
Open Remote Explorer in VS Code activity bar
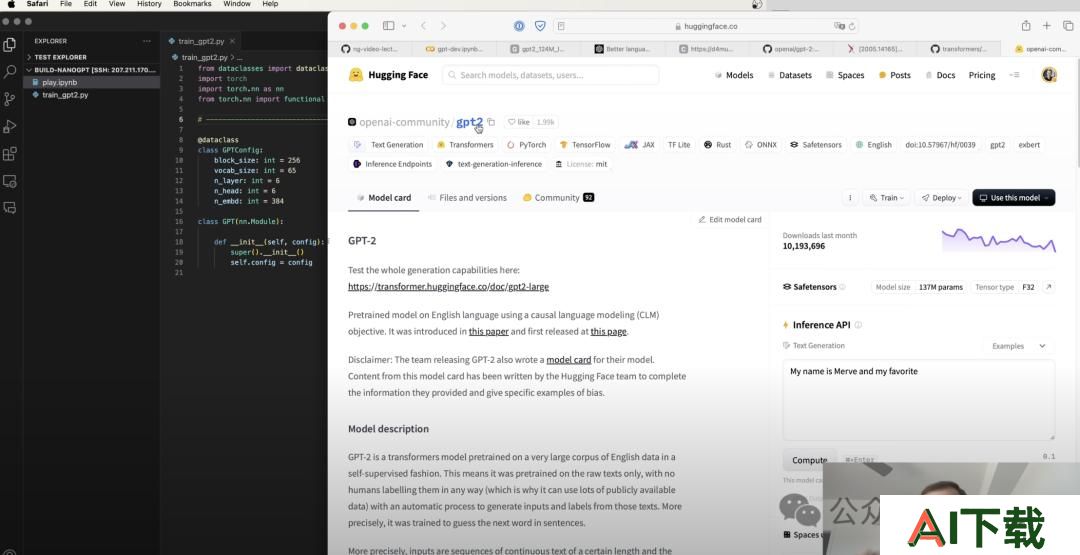(x=10, y=181)
